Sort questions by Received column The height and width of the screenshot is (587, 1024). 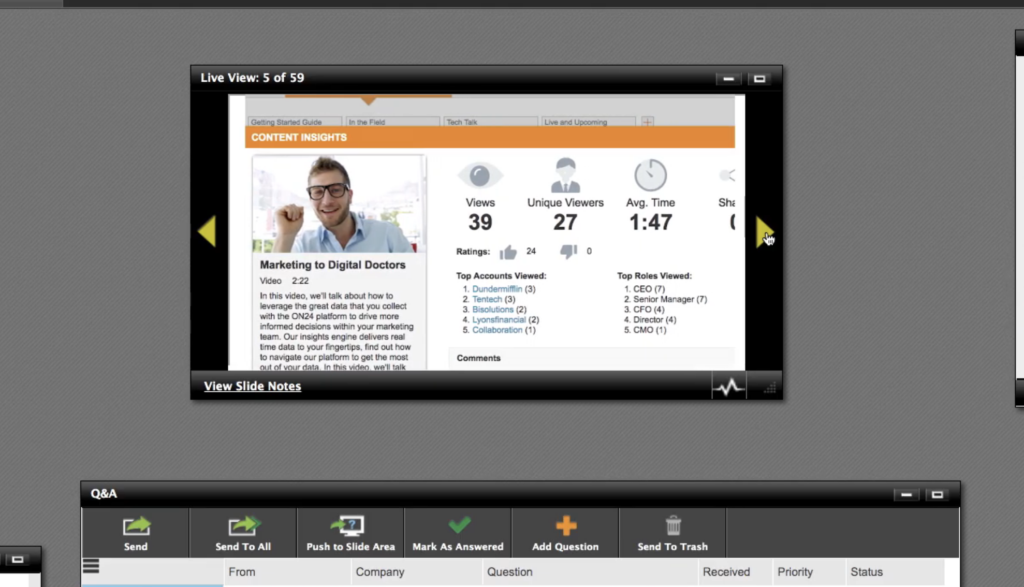[x=726, y=572]
